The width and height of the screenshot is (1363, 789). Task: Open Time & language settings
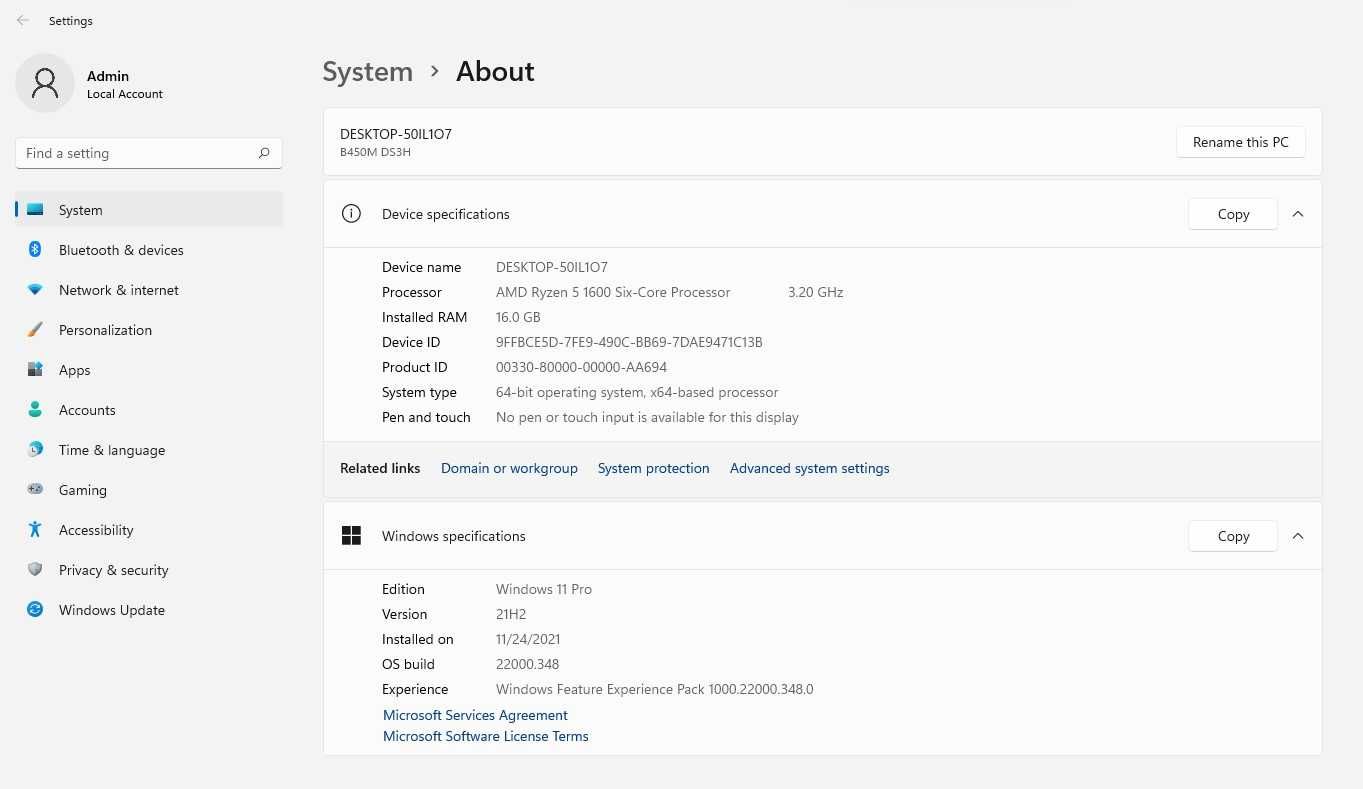pos(149,450)
